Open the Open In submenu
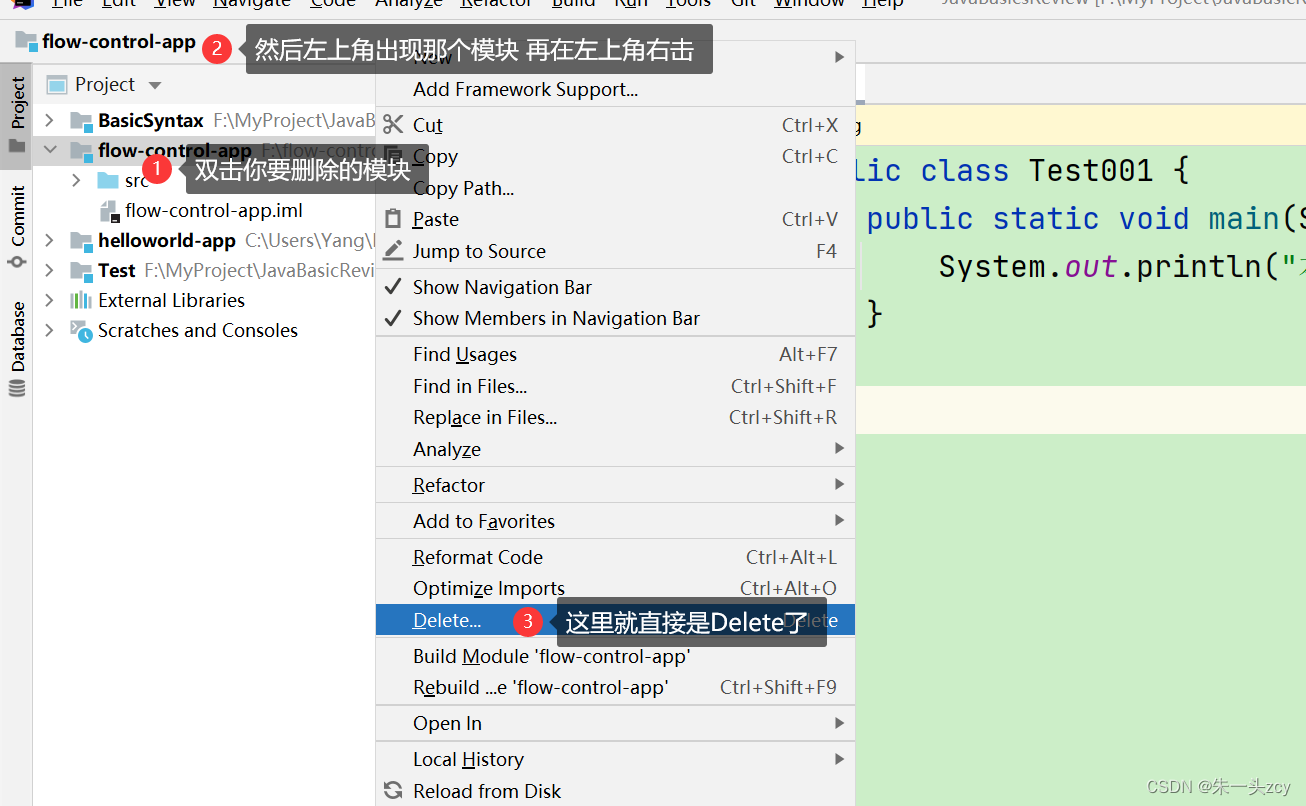Image resolution: width=1306 pixels, height=806 pixels. click(615, 723)
